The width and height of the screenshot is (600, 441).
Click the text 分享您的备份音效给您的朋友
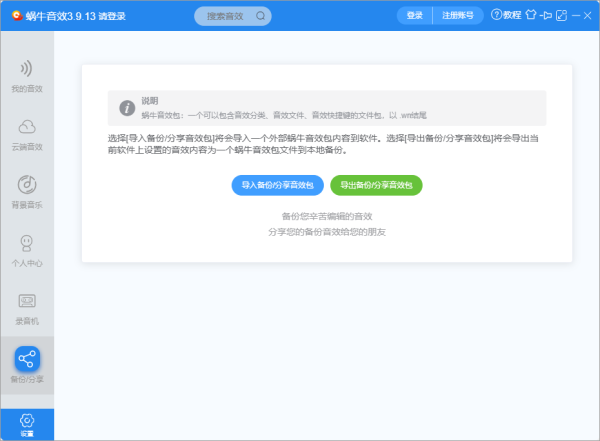(x=327, y=232)
